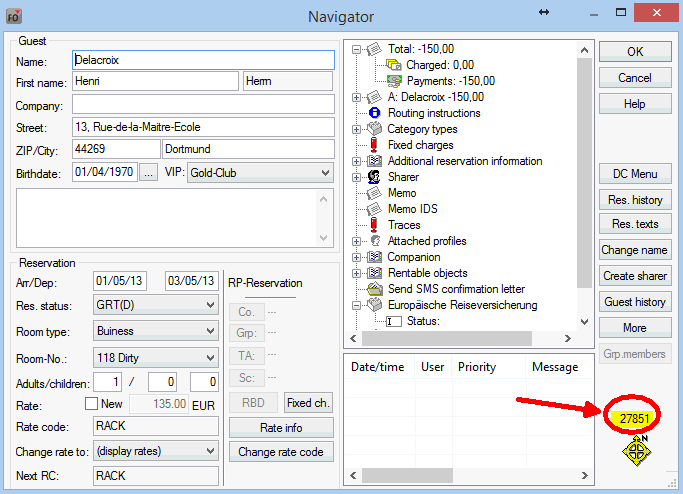This screenshot has height=494, width=683.
Task: Select the Memo IDS tree item
Action: [x=412, y=209]
